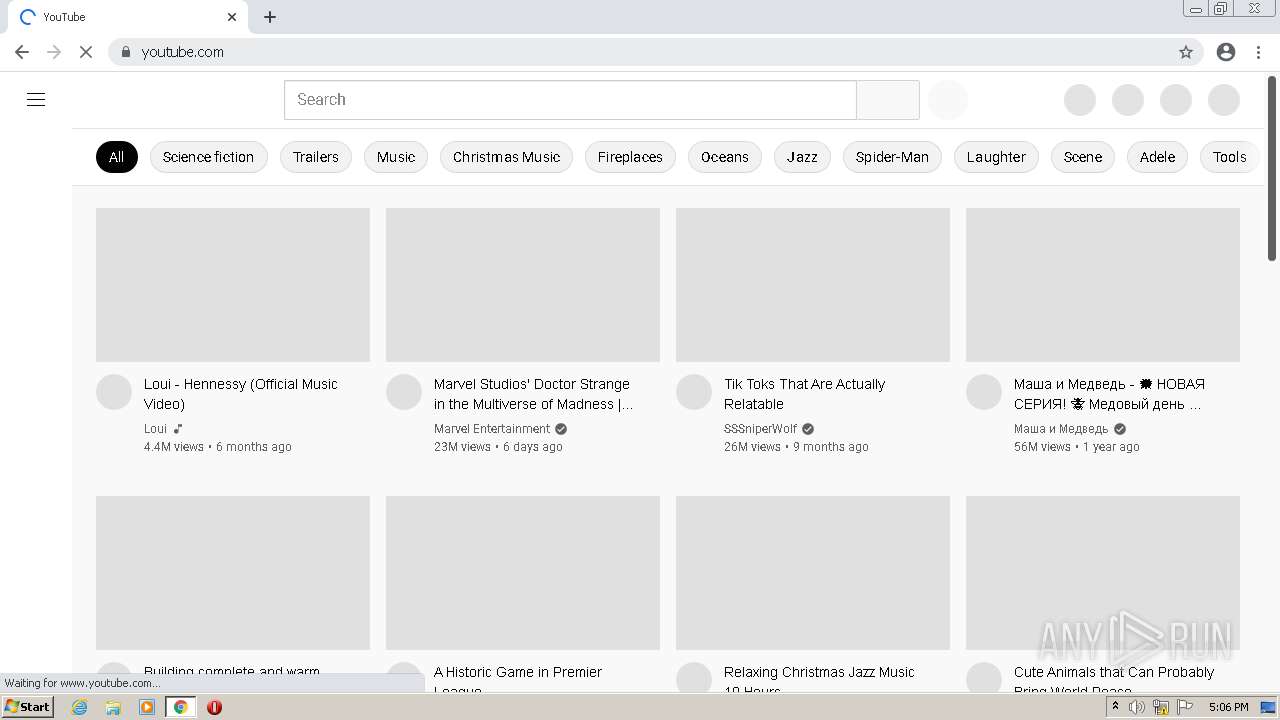1280x720 pixels.
Task: Open A Historic Game in Premier League title
Action: coord(518,679)
